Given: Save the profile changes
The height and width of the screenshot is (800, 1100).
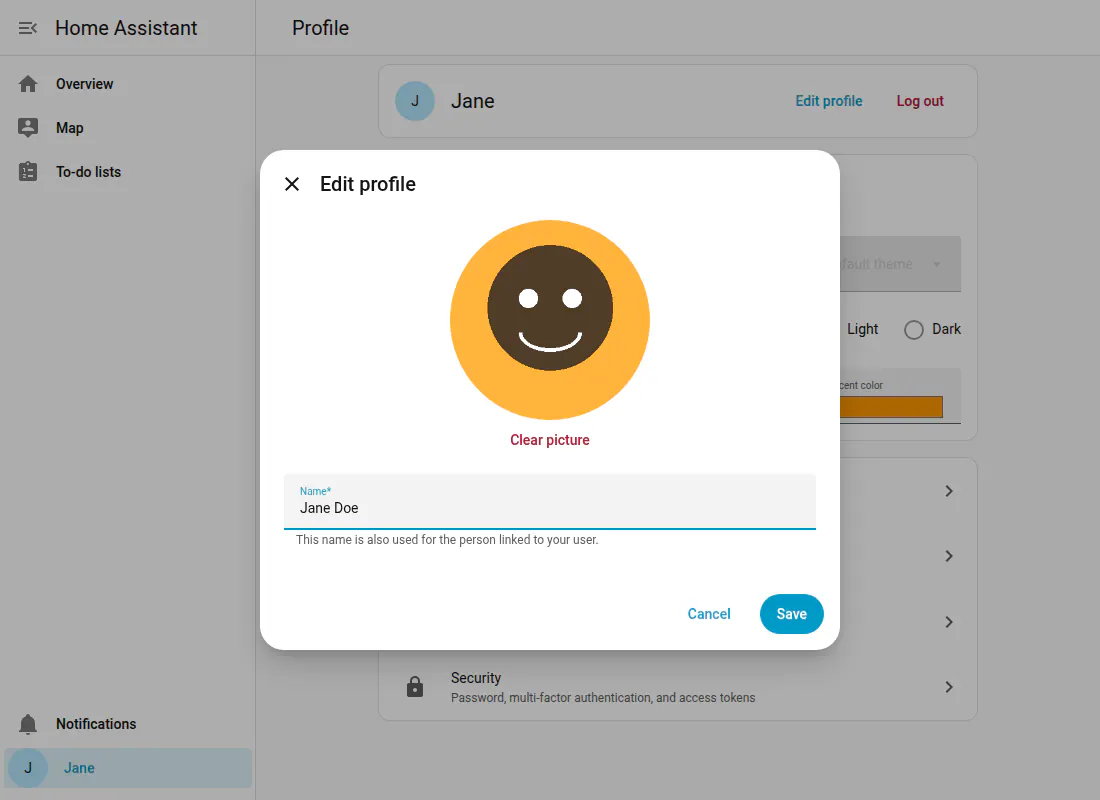Looking at the screenshot, I should [x=791, y=614].
